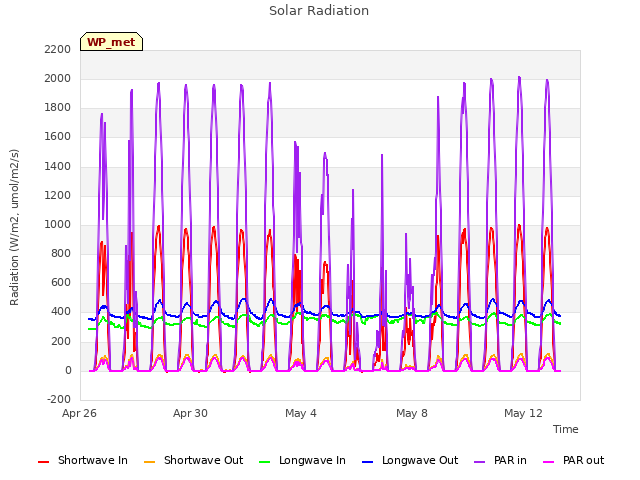Click the red Shortwave In legend swatch
This screenshot has height=480, width=640.
coord(43,462)
